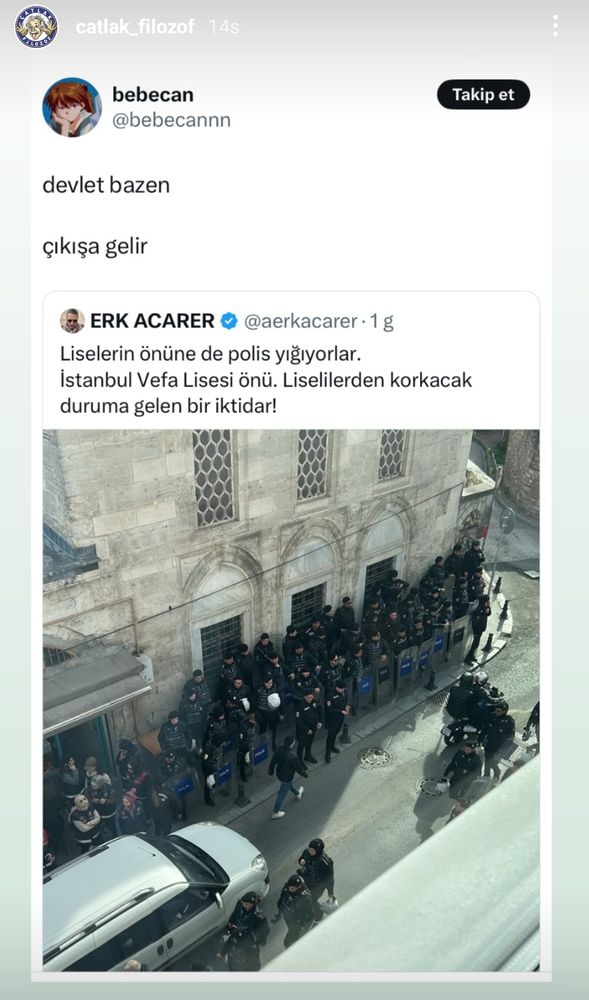Open ERK ACARER's small profile photo

(72, 321)
